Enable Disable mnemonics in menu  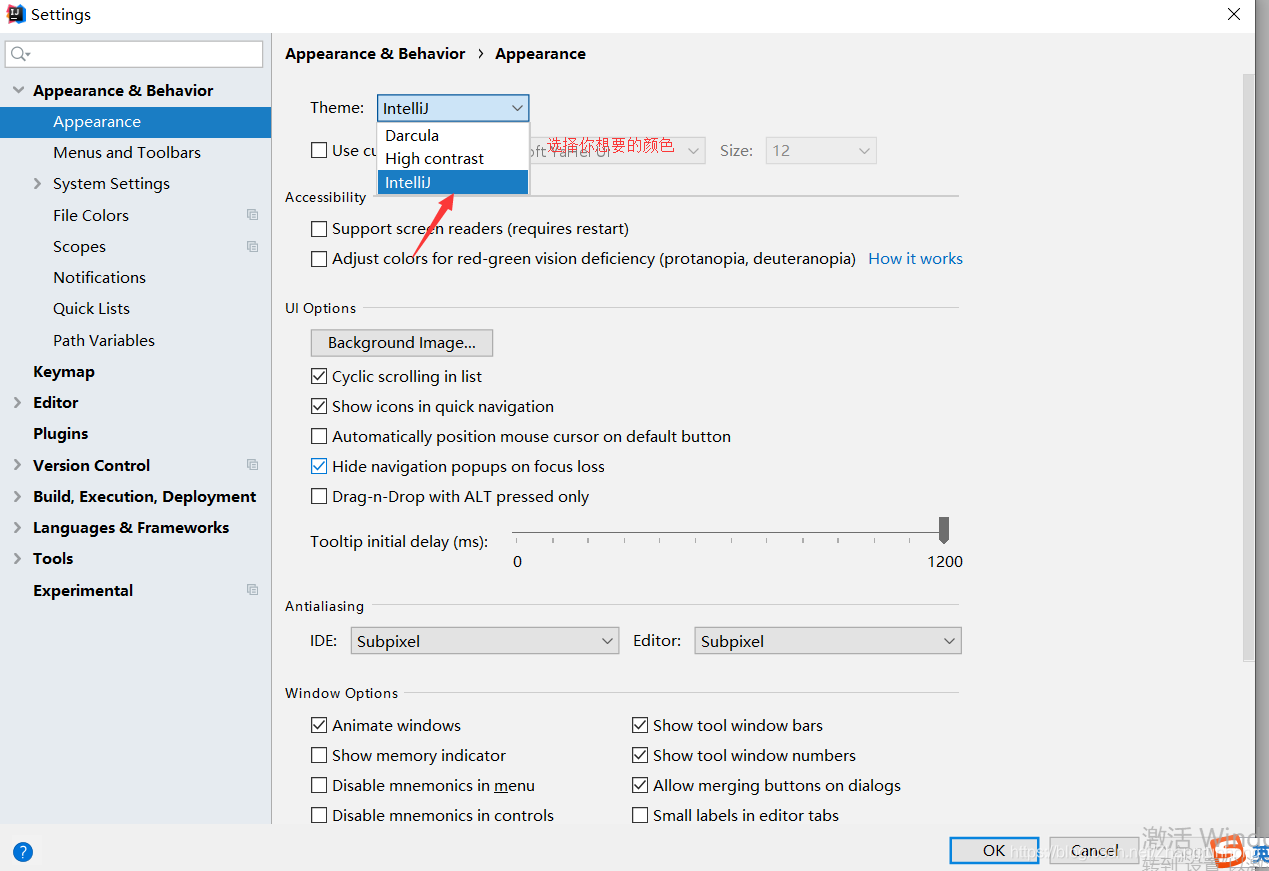[x=319, y=785]
